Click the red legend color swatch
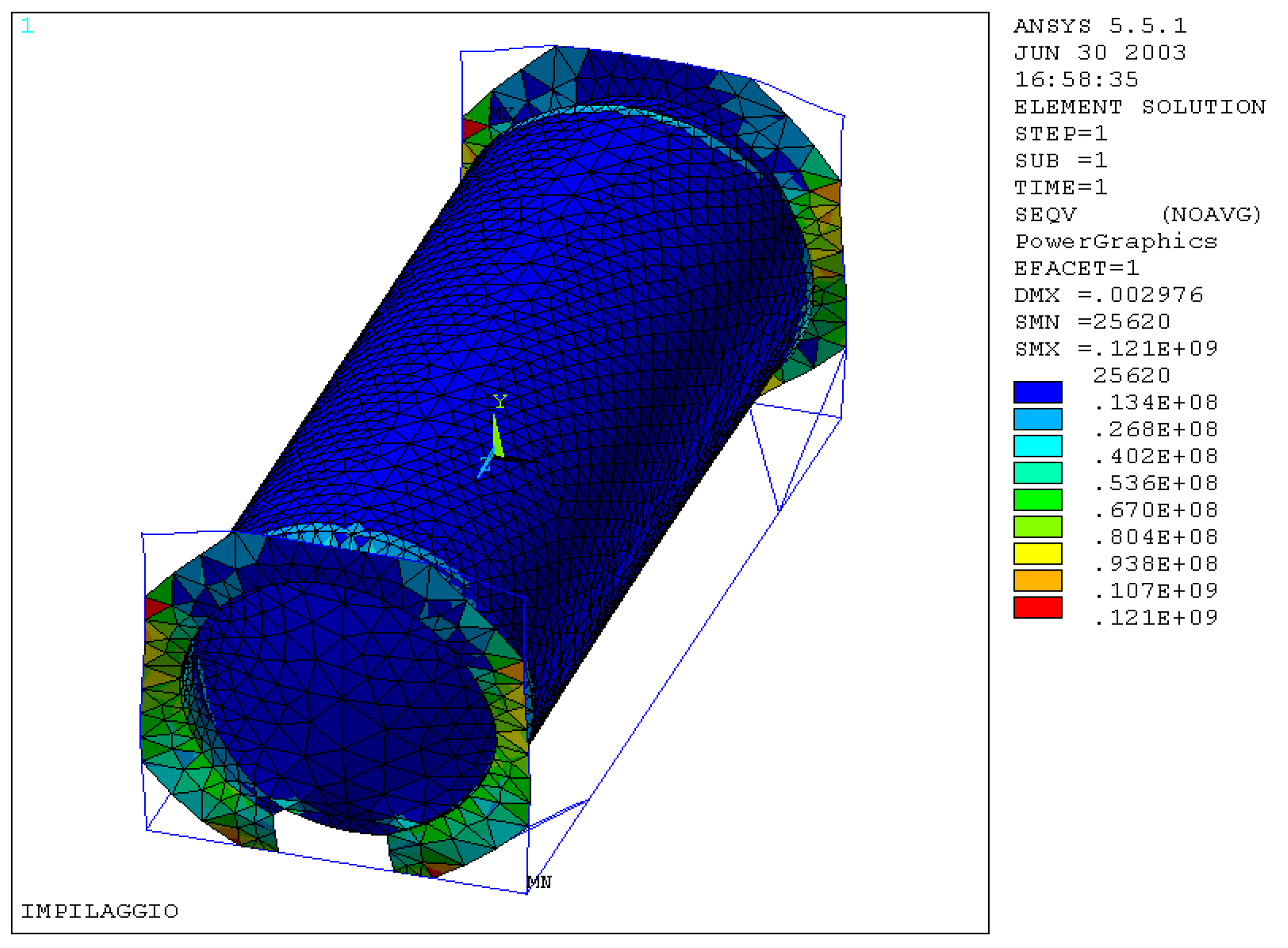Image resolution: width=1288 pixels, height=948 pixels. (1037, 607)
